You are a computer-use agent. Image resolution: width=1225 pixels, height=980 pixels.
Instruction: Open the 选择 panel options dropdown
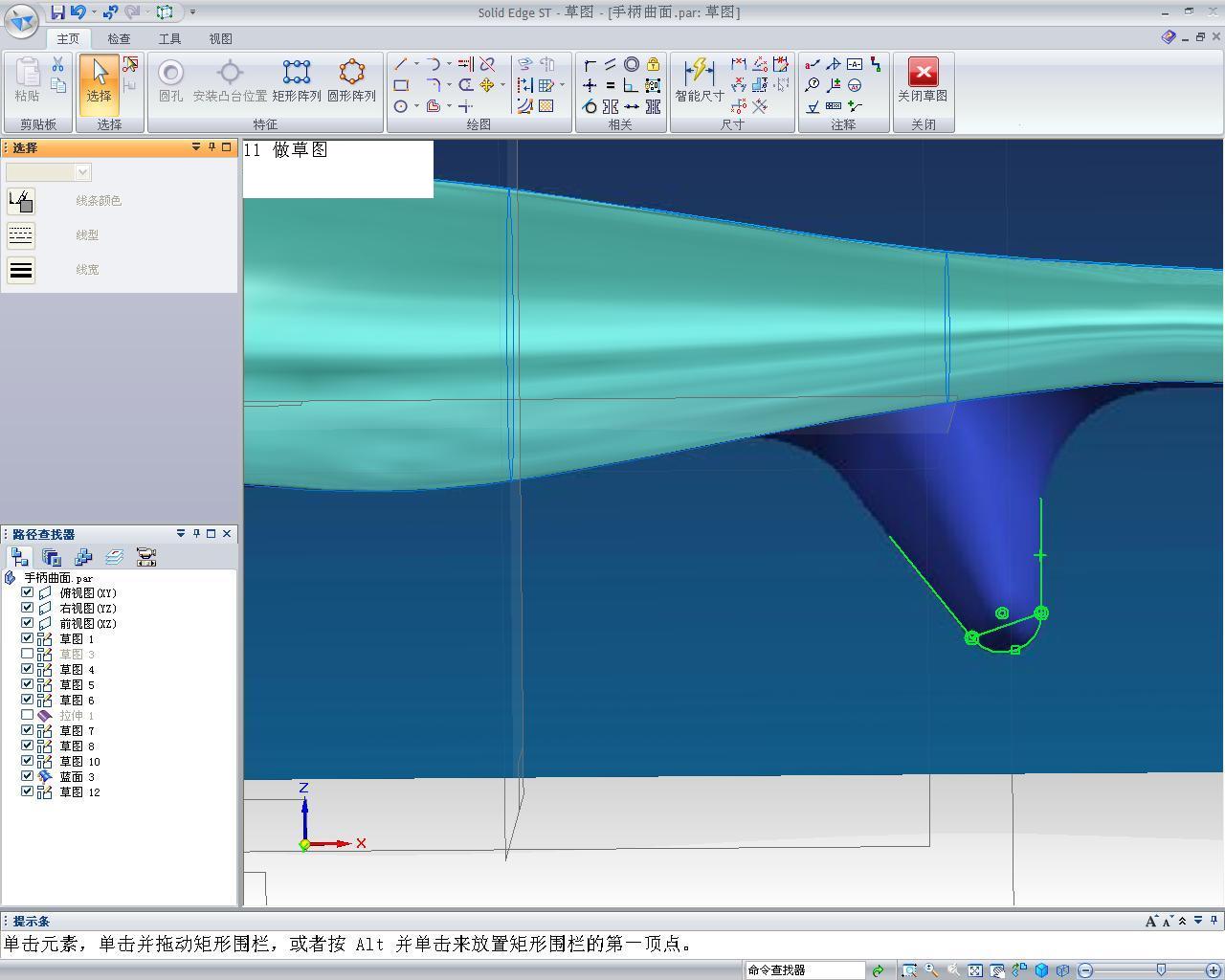196,147
